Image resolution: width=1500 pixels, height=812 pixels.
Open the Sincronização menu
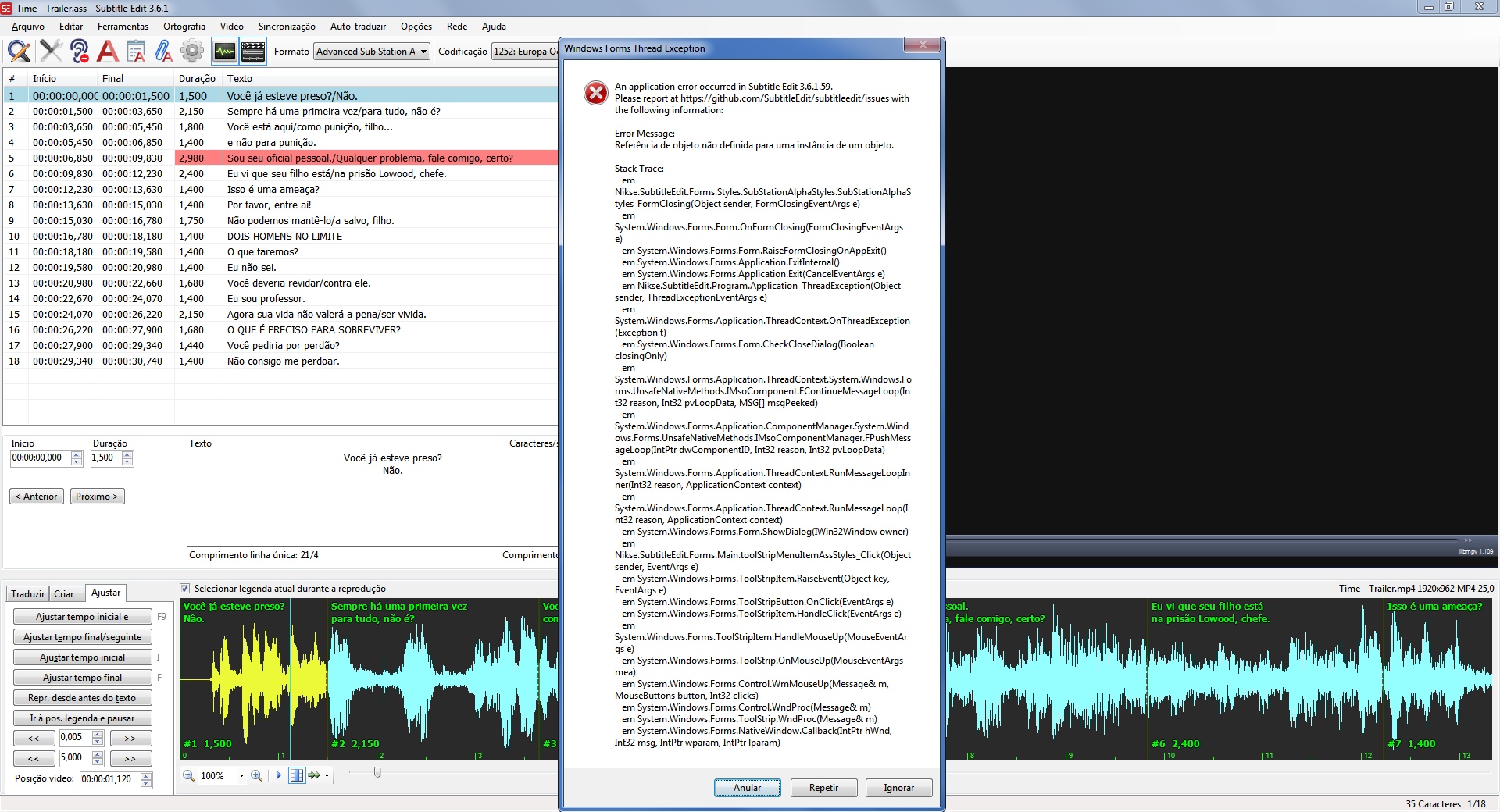(x=286, y=26)
